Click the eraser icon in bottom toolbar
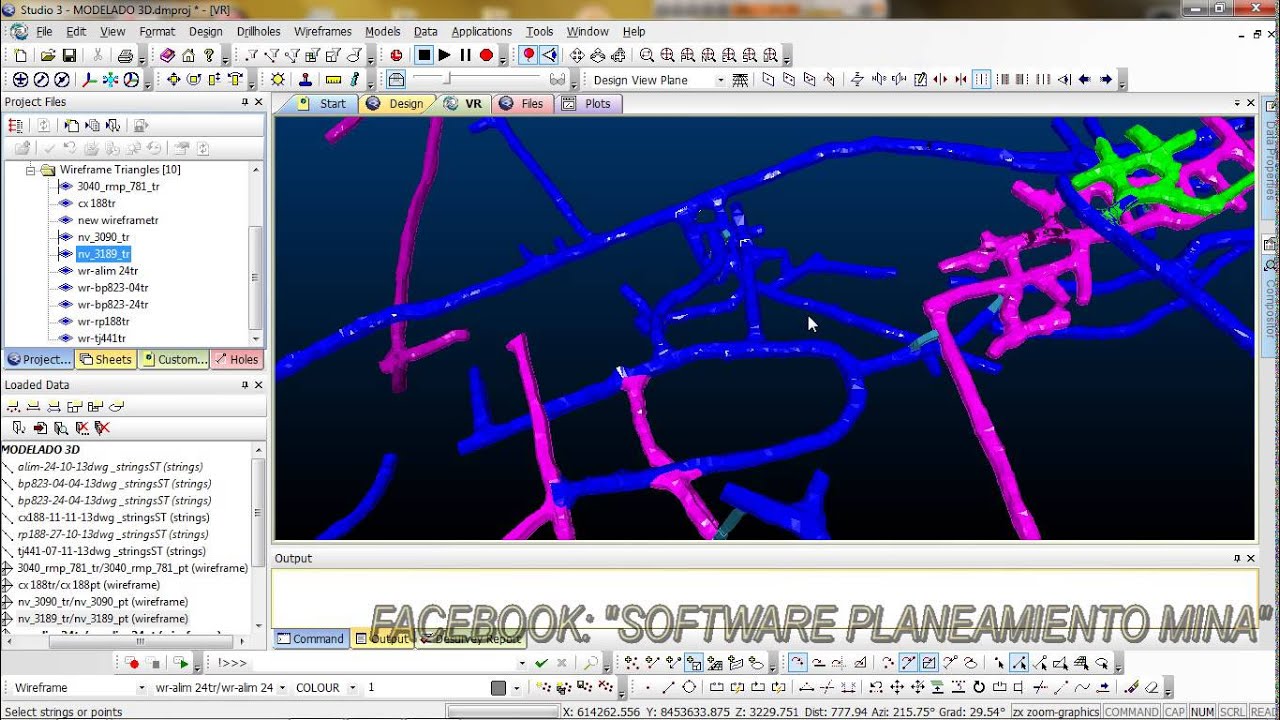 coord(1152,688)
